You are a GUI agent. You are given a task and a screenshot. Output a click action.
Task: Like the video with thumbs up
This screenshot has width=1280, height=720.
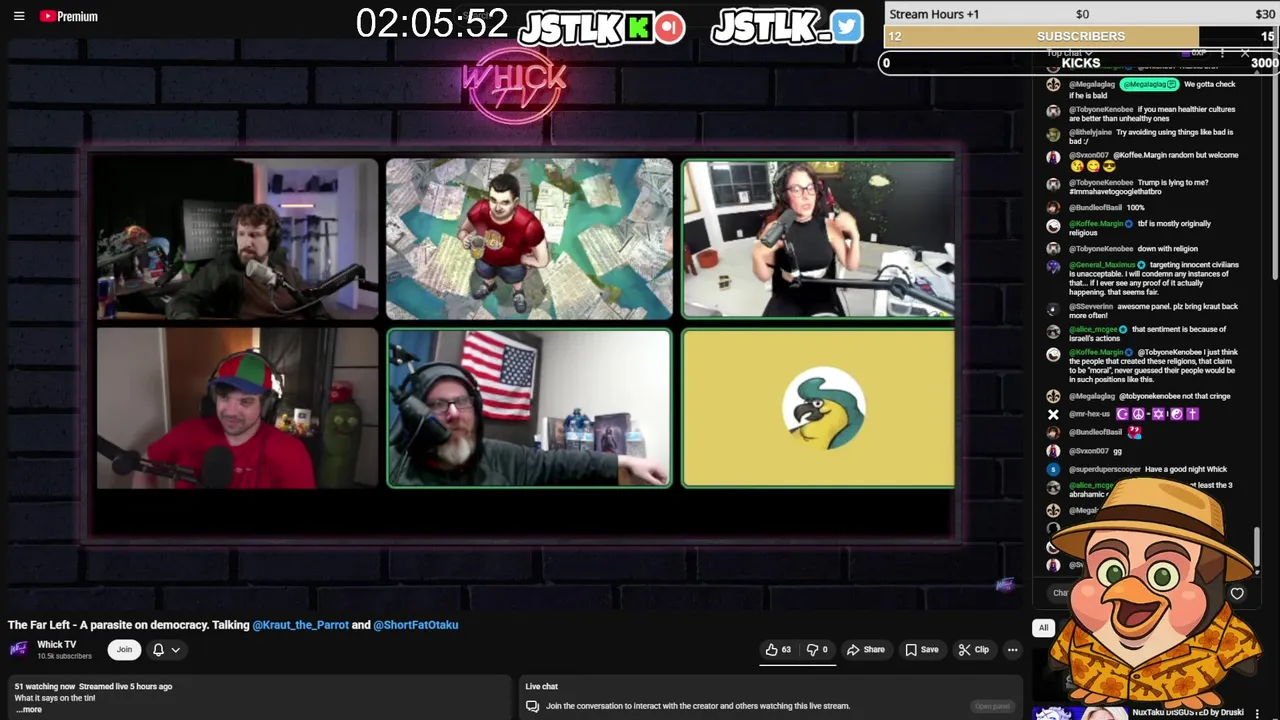pyautogui.click(x=778, y=650)
